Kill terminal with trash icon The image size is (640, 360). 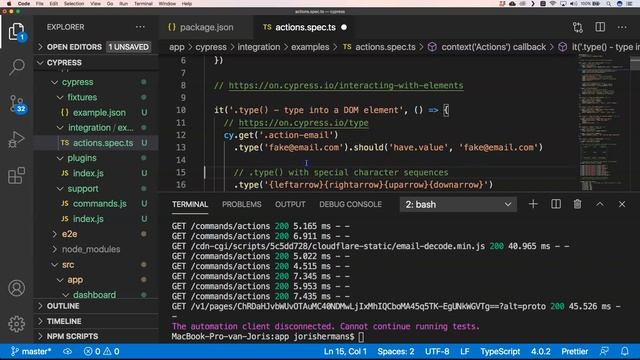pos(578,204)
